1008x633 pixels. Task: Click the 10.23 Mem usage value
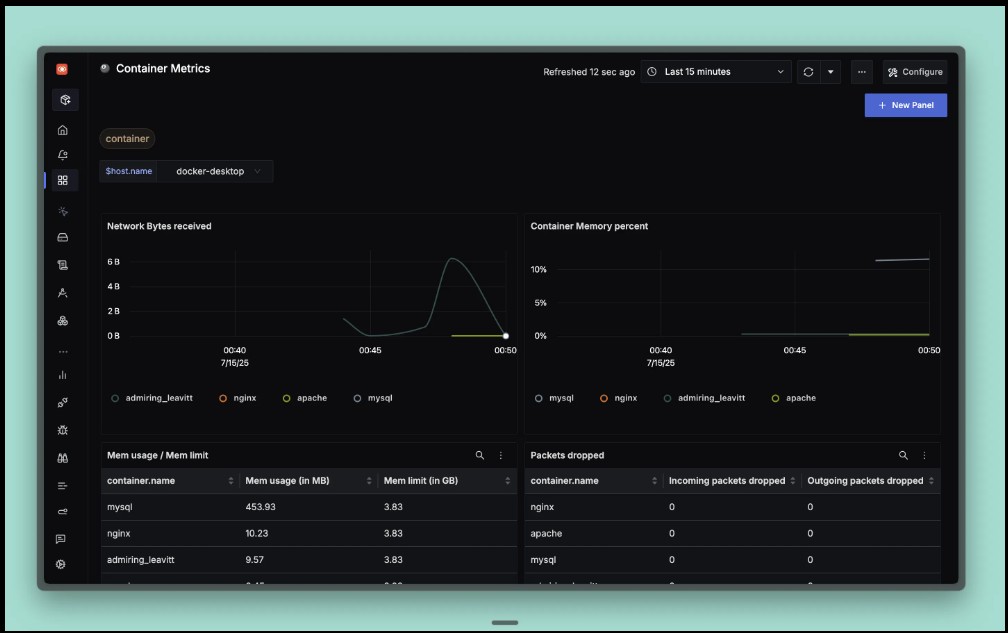[256, 533]
